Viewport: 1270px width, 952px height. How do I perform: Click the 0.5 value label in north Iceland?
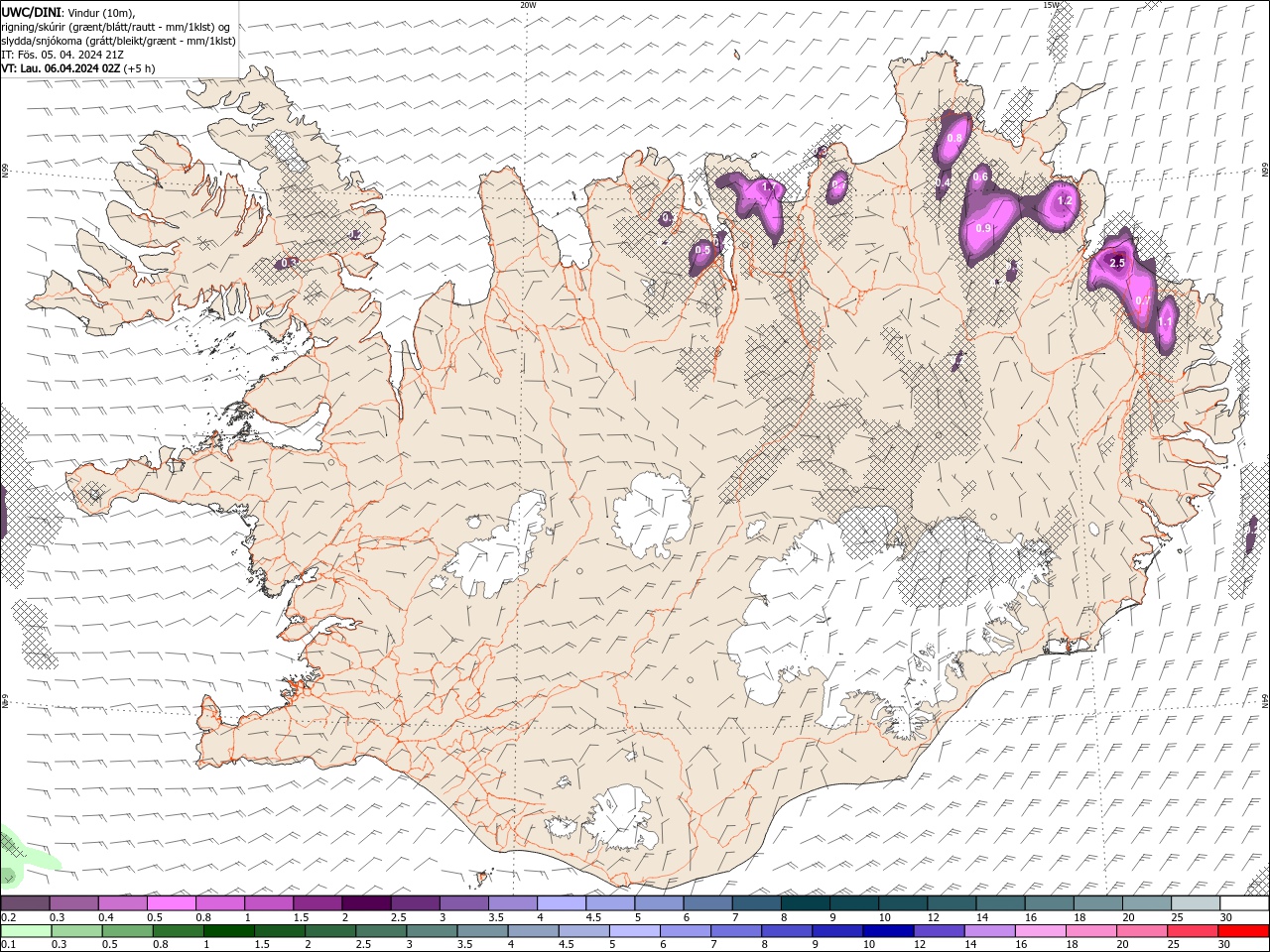point(702,250)
